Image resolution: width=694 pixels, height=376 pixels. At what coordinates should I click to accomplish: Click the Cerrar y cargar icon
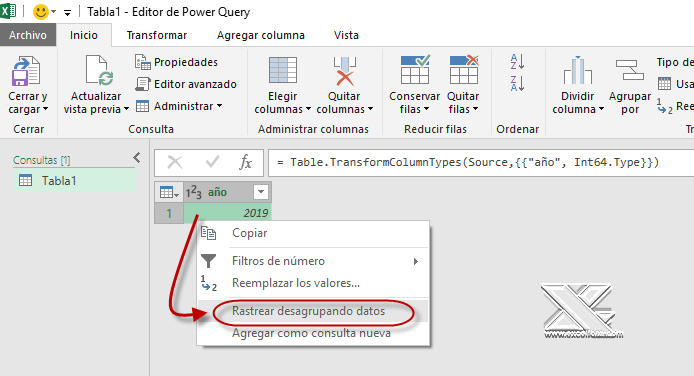coord(27,71)
